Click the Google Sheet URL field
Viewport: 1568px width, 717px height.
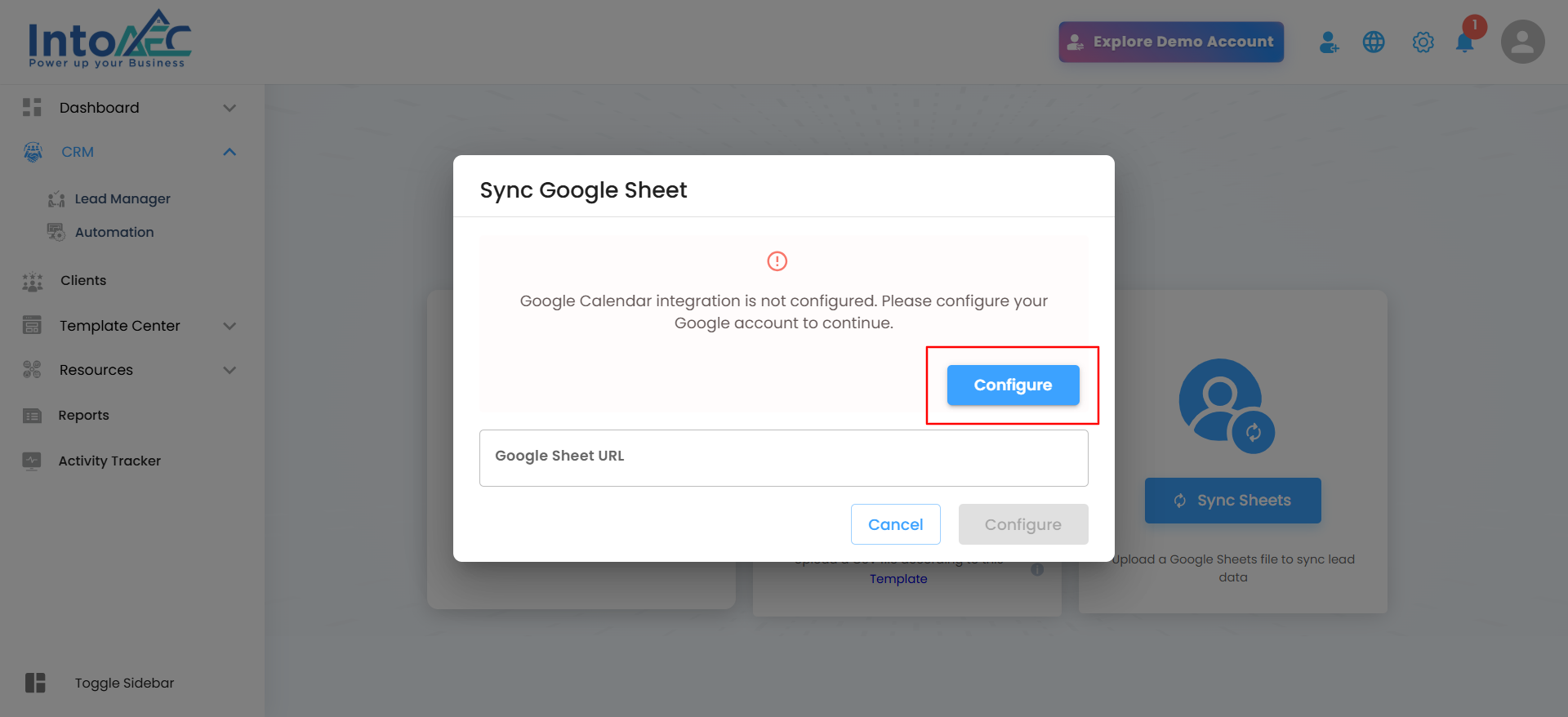783,457
